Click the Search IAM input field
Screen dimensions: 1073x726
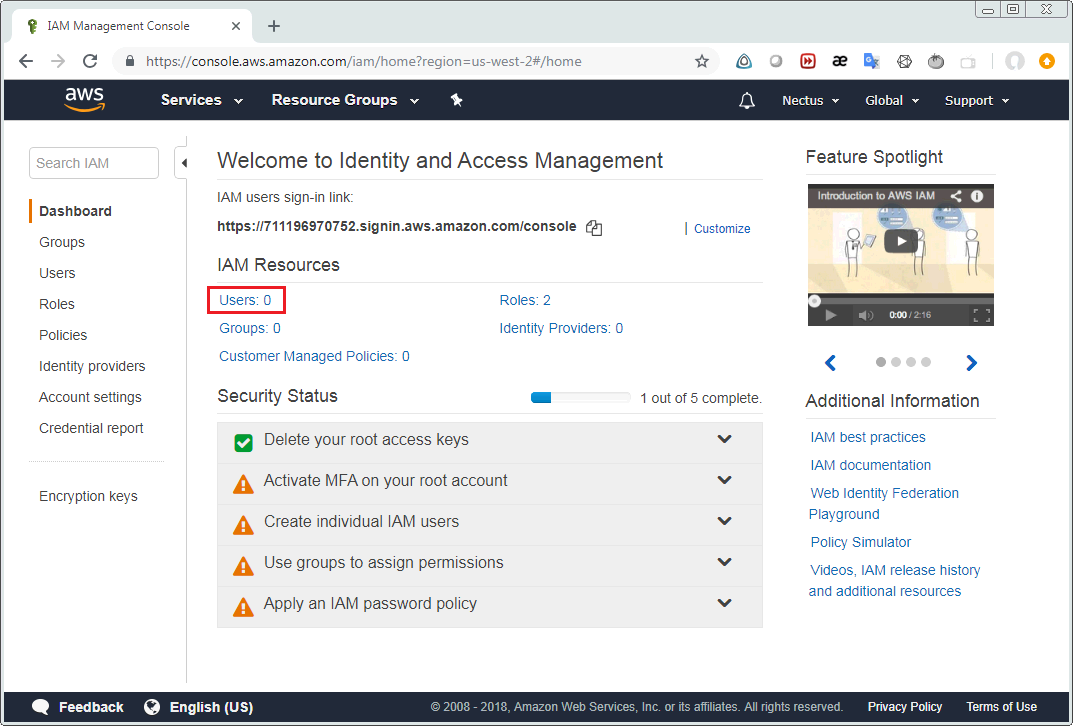coord(94,163)
